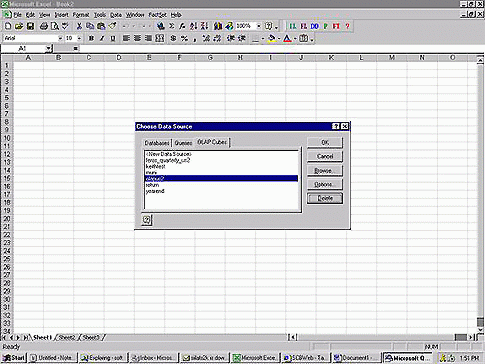Open the Zoom percentage dropdown
This screenshot has height=364, width=485.
258,26
